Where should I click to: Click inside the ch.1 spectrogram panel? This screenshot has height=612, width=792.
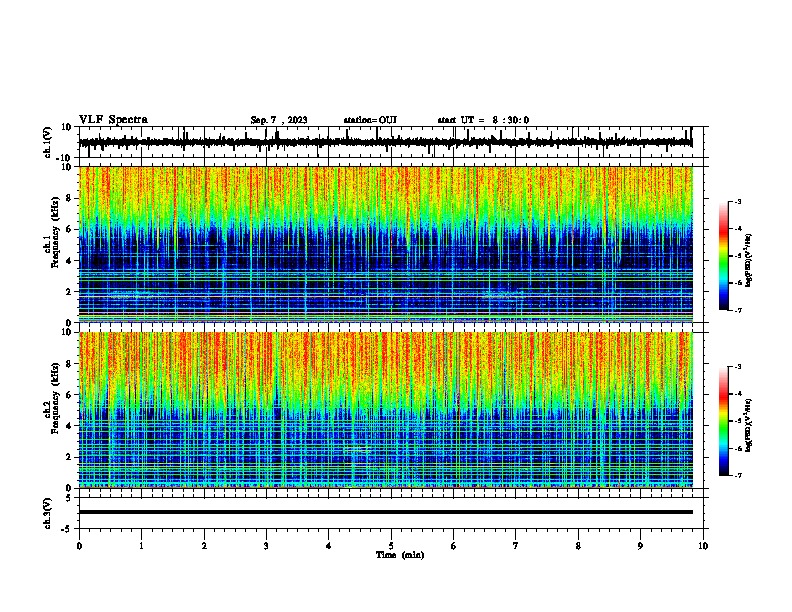coord(386,244)
